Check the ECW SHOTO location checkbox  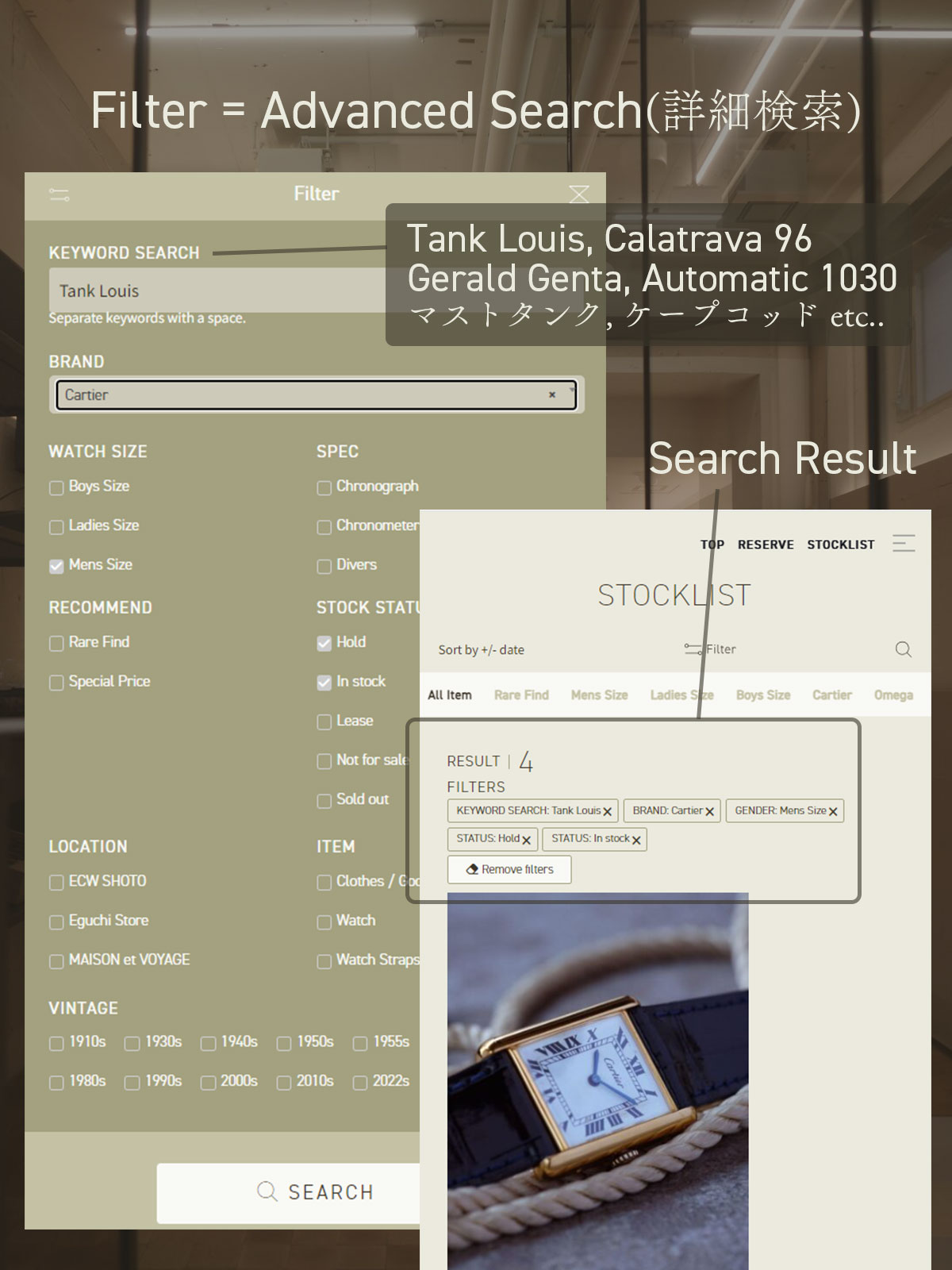click(x=56, y=882)
